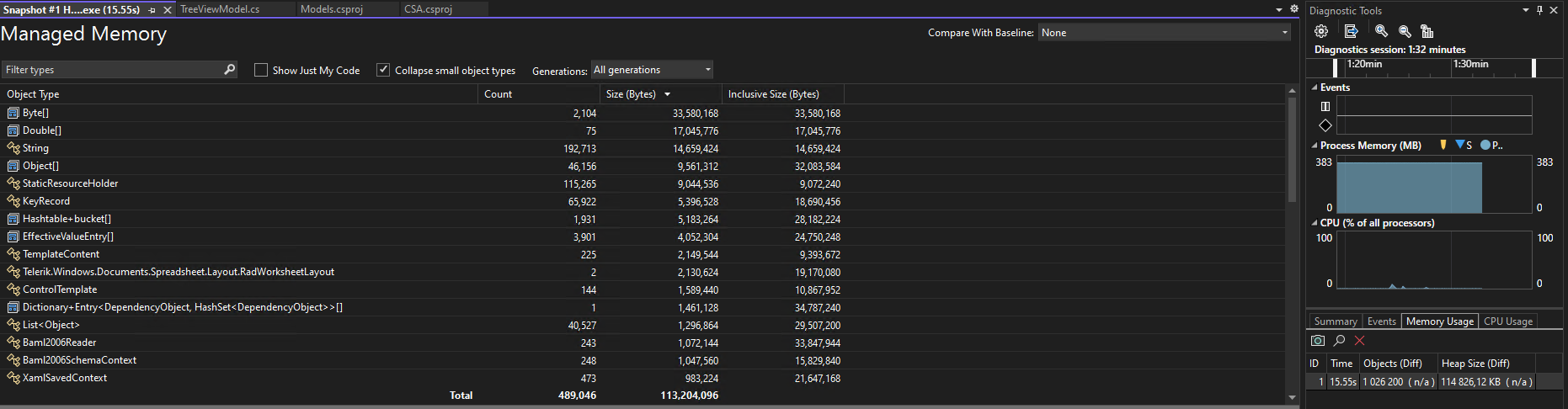Click the IntelliTrace events diamond icon
1568x409 pixels.
point(1325,125)
